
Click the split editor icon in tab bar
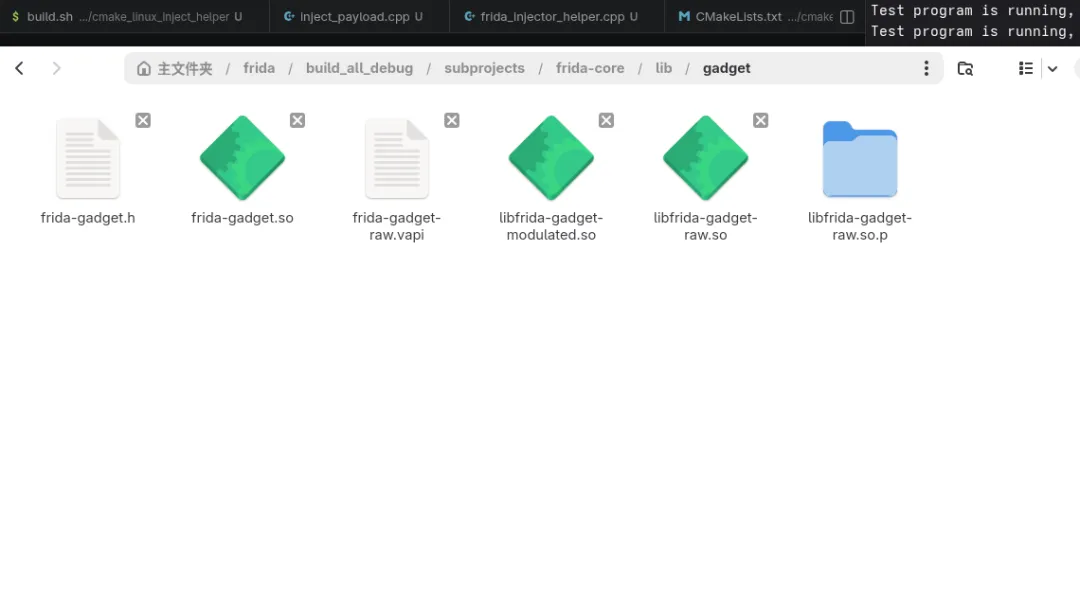point(847,17)
